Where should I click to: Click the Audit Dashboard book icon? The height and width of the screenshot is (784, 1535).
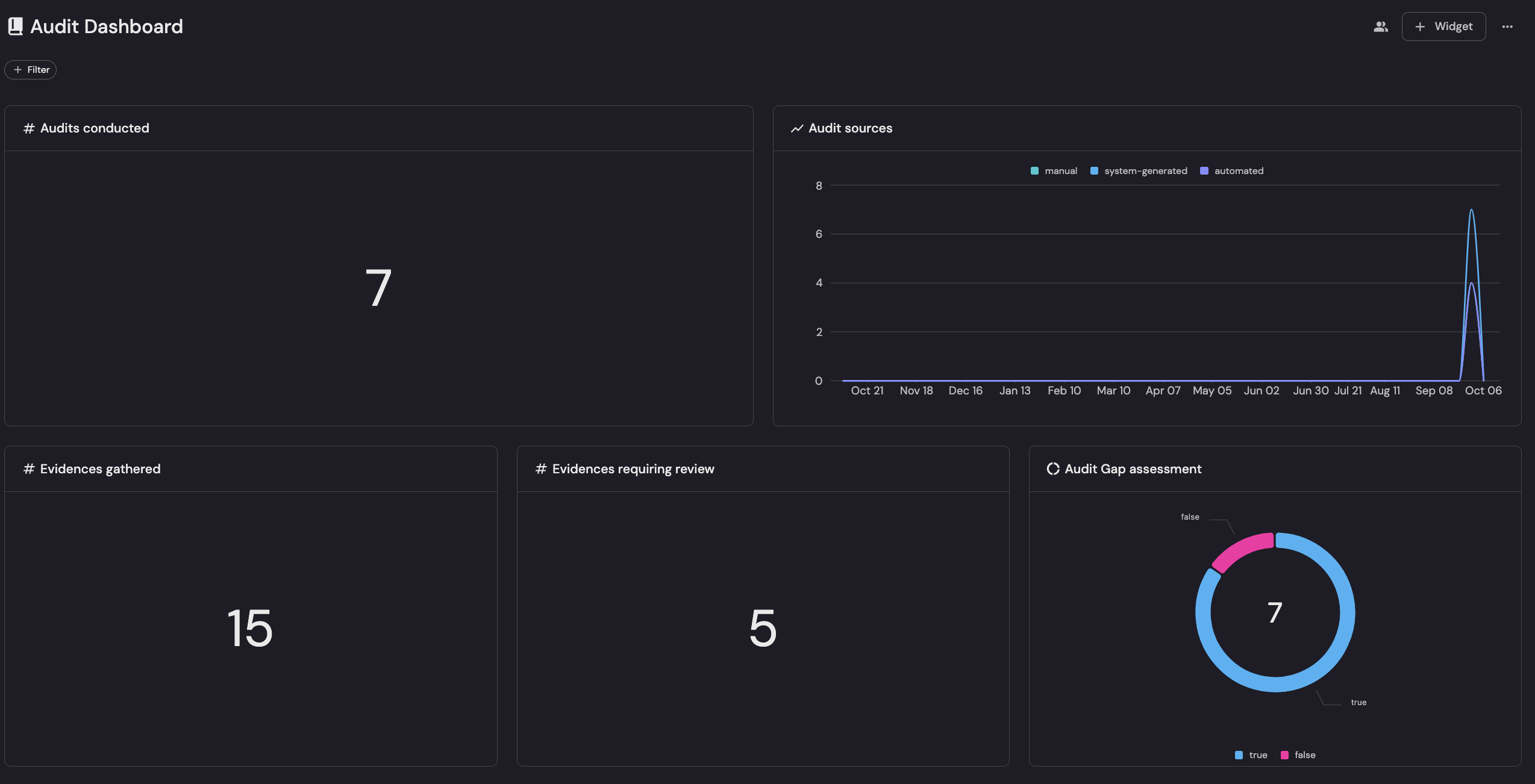click(x=16, y=26)
